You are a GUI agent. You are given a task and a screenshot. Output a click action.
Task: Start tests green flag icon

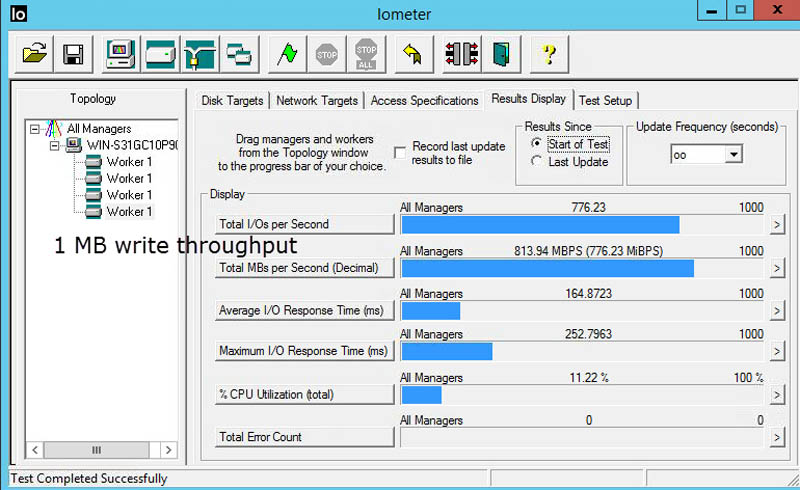[287, 54]
